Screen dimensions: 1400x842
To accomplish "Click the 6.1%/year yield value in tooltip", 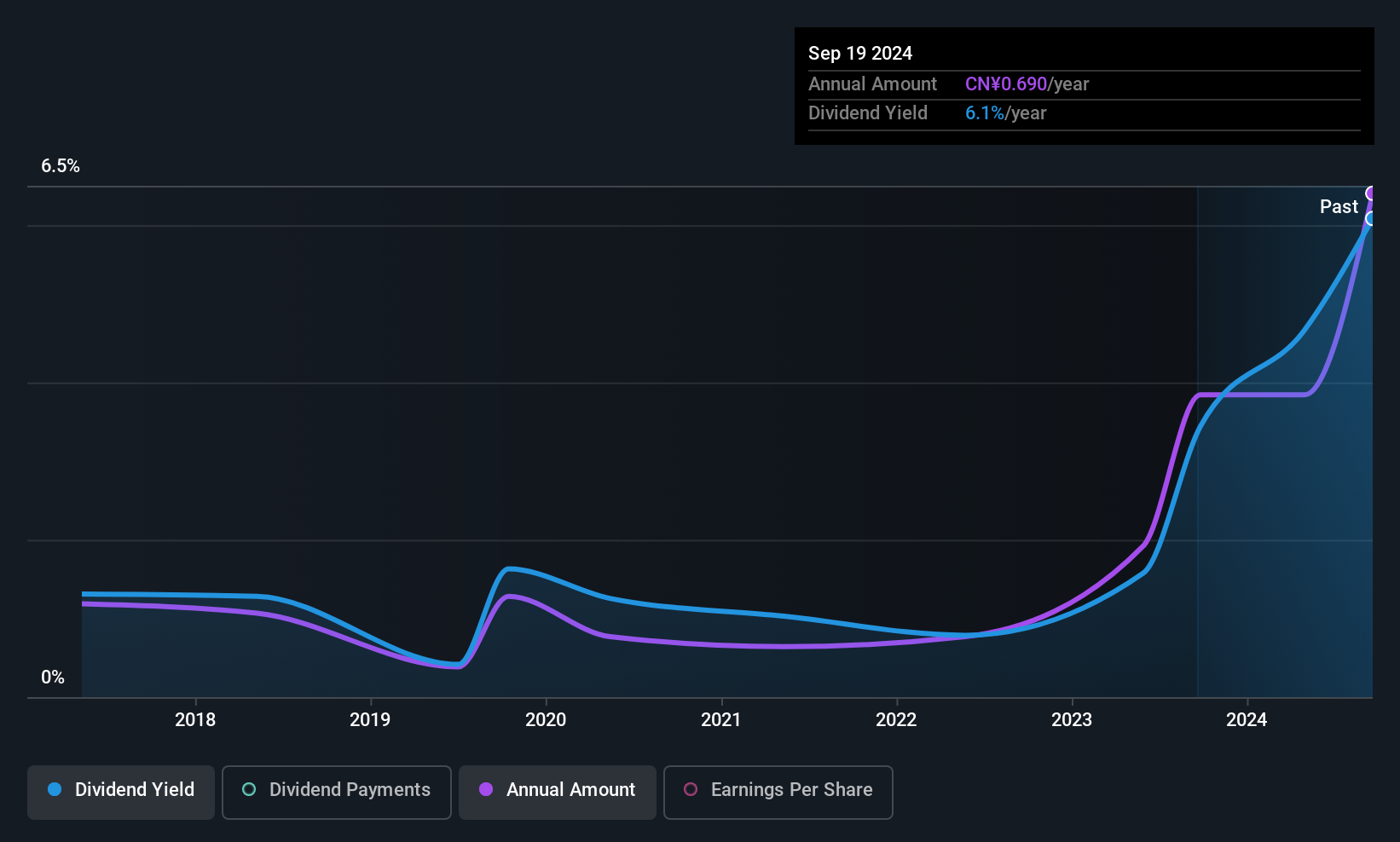I will (1006, 113).
